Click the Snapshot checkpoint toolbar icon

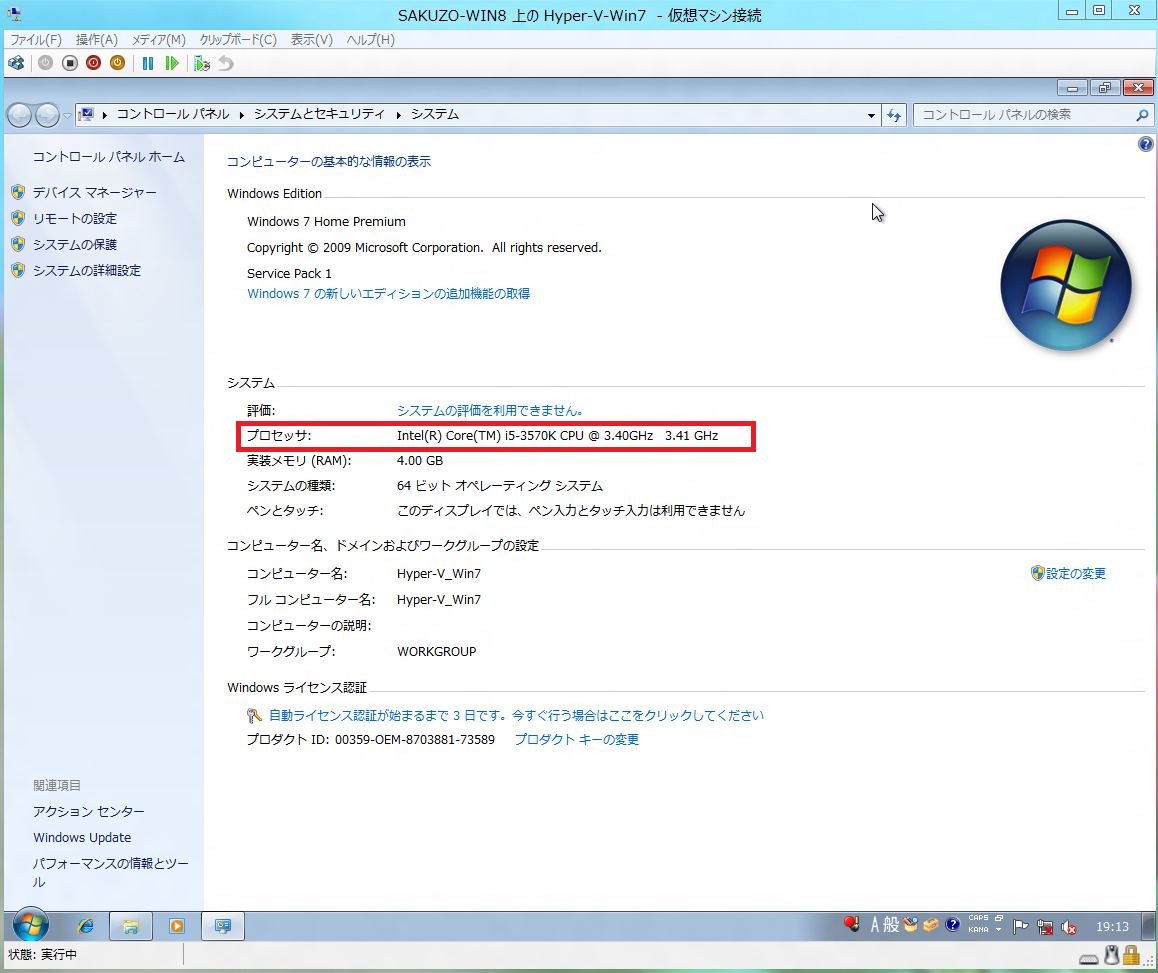(202, 64)
